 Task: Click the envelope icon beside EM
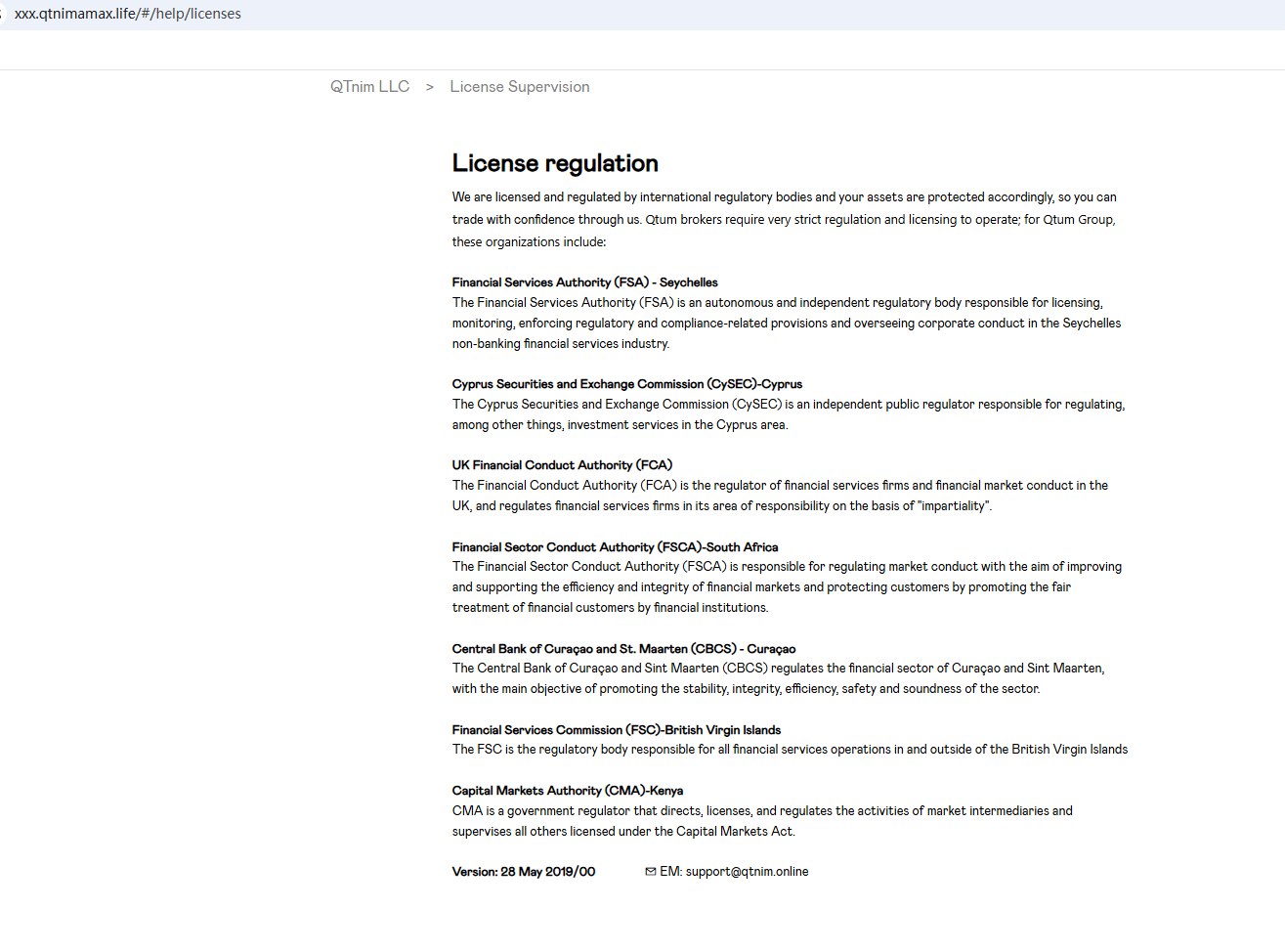pos(651,872)
